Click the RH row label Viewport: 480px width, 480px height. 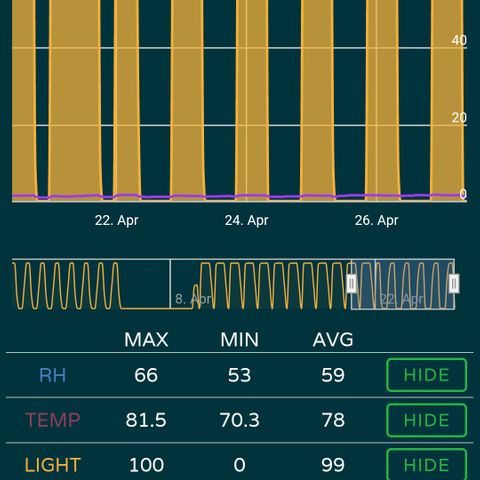53,375
